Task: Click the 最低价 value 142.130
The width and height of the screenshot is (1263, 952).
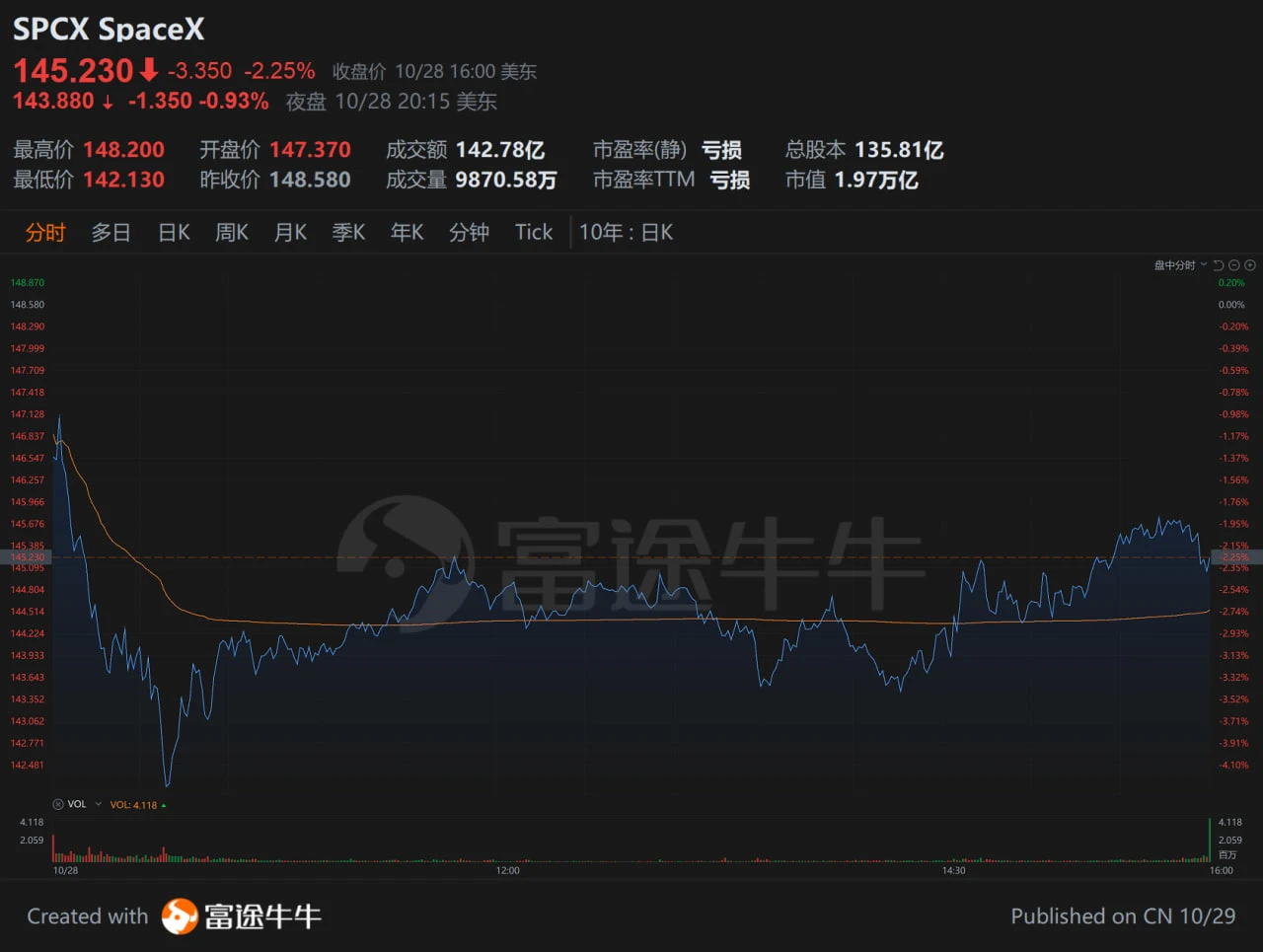Action: click(x=123, y=180)
